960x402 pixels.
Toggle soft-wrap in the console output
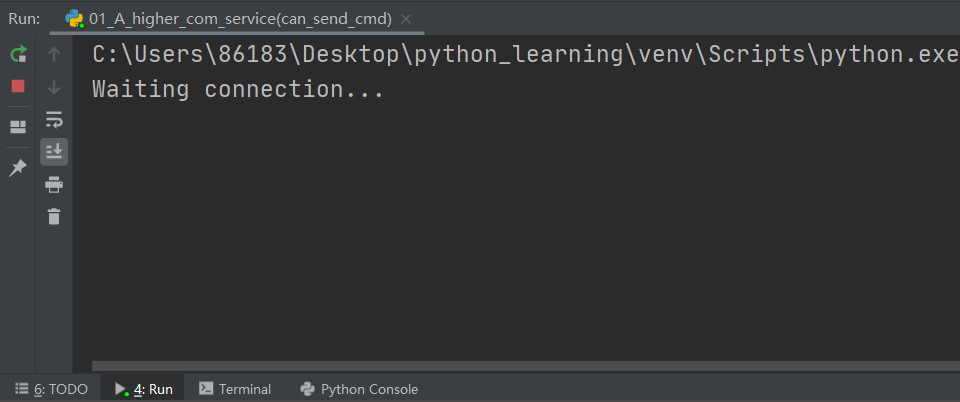(x=54, y=119)
